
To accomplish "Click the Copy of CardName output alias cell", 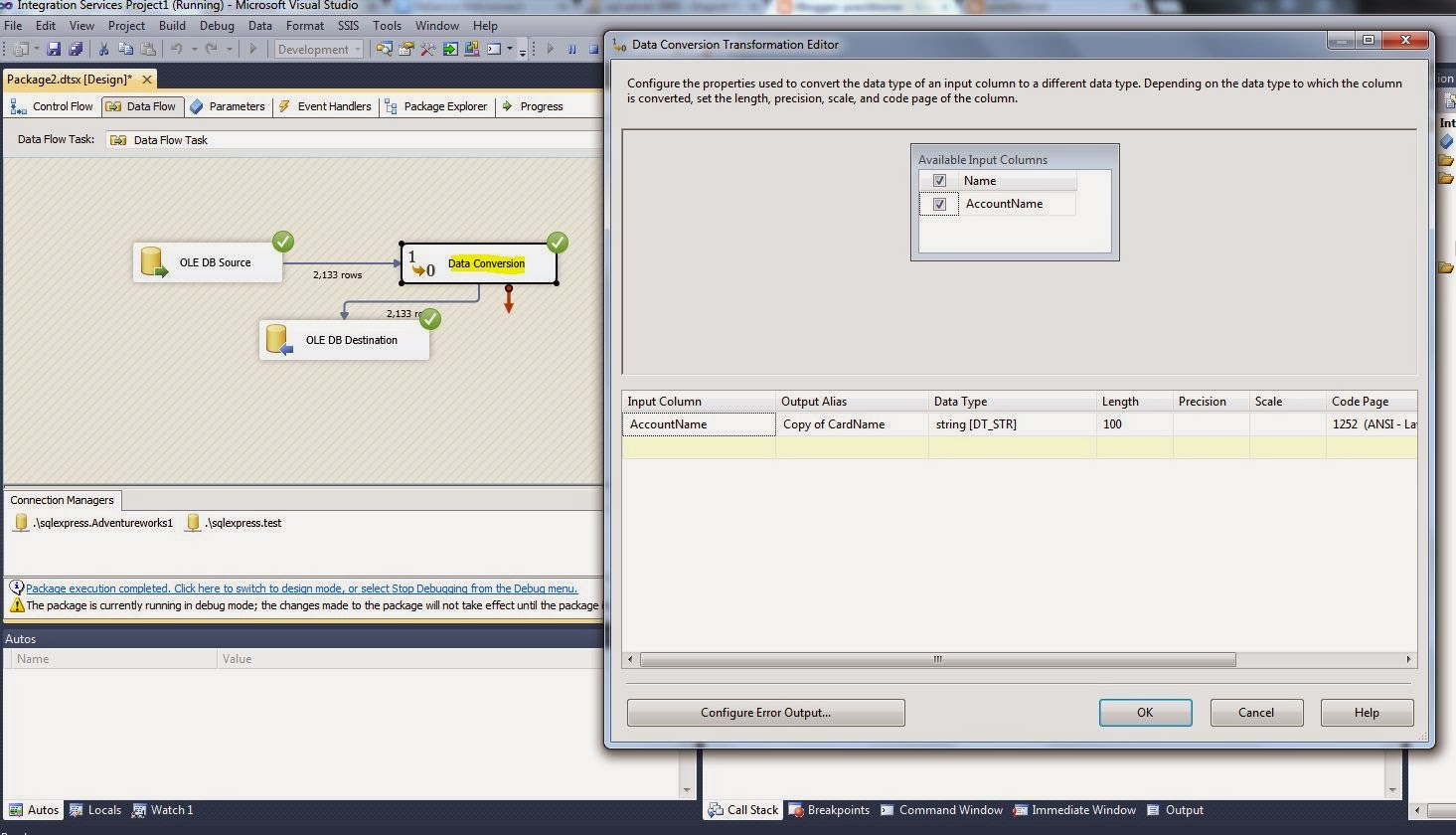I will [x=852, y=424].
